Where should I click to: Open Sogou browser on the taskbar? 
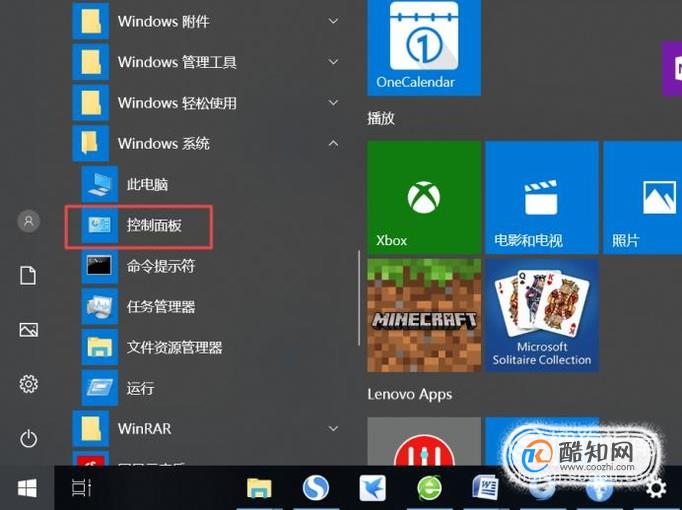pyautogui.click(x=316, y=488)
